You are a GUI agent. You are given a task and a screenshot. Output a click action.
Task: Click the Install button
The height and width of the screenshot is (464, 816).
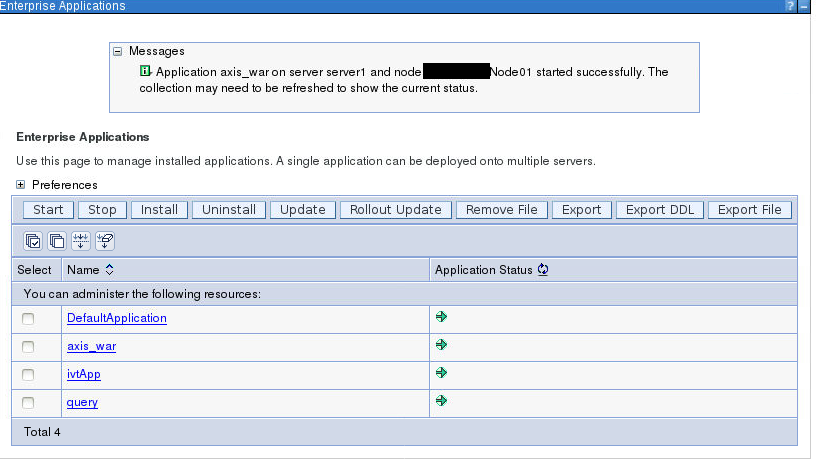[x=159, y=210]
